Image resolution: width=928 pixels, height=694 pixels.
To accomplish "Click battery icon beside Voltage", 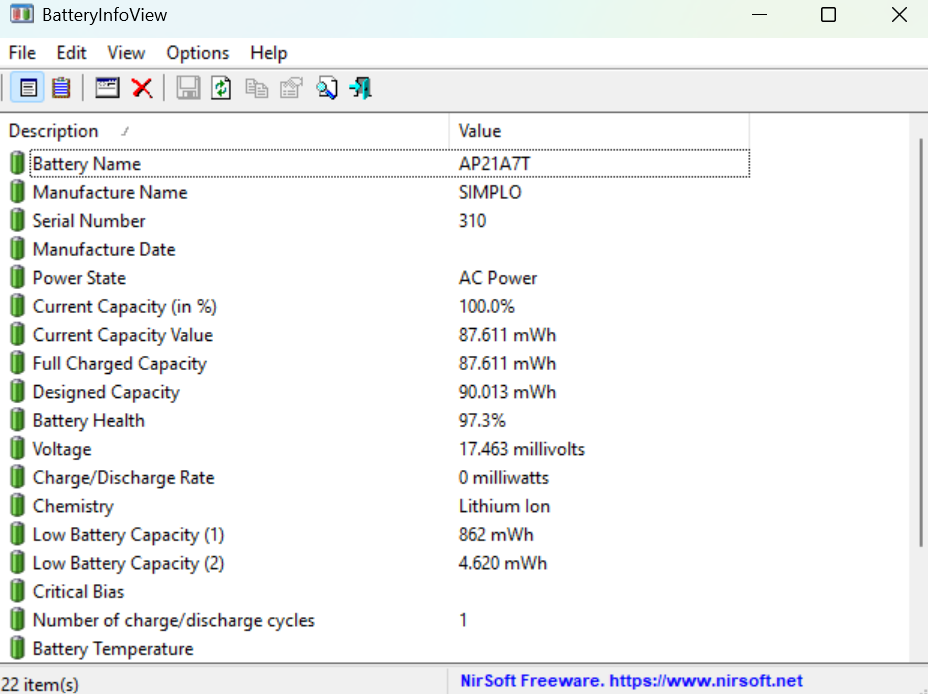I will coord(17,448).
